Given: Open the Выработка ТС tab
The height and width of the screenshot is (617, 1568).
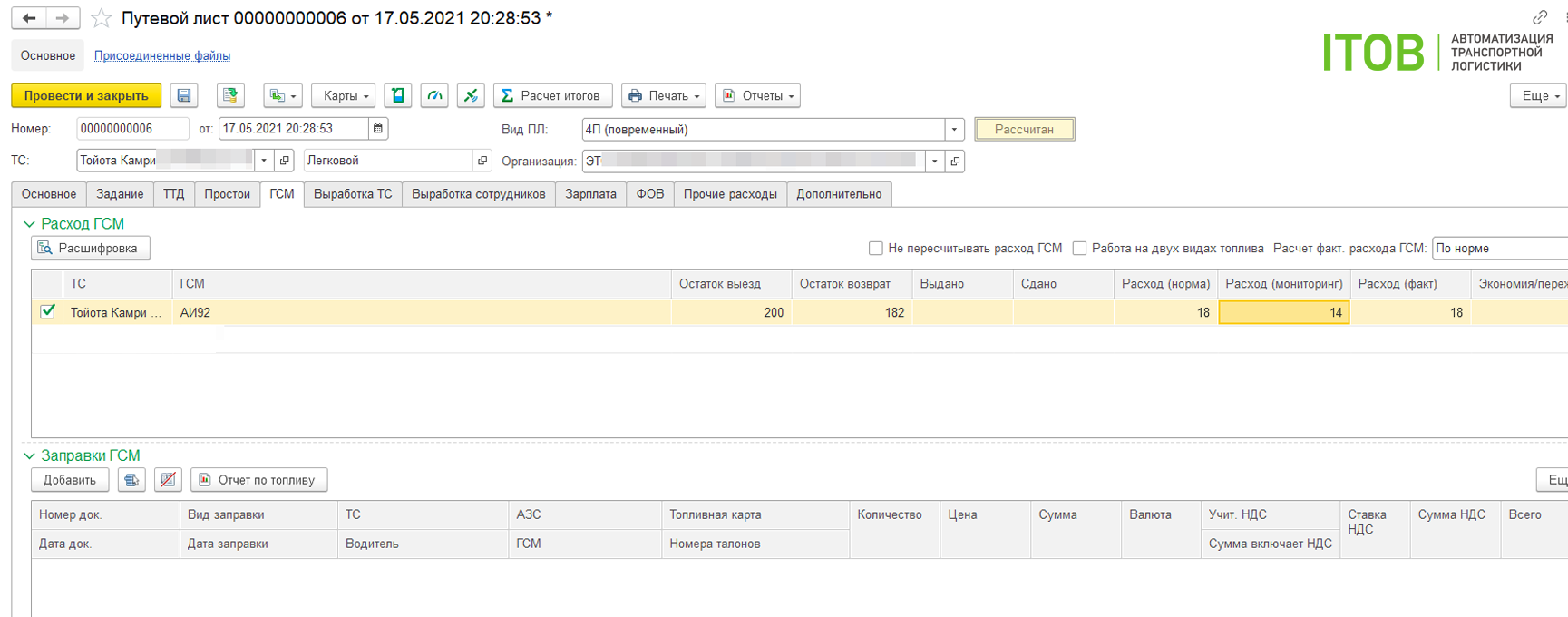Looking at the screenshot, I should click(x=353, y=194).
